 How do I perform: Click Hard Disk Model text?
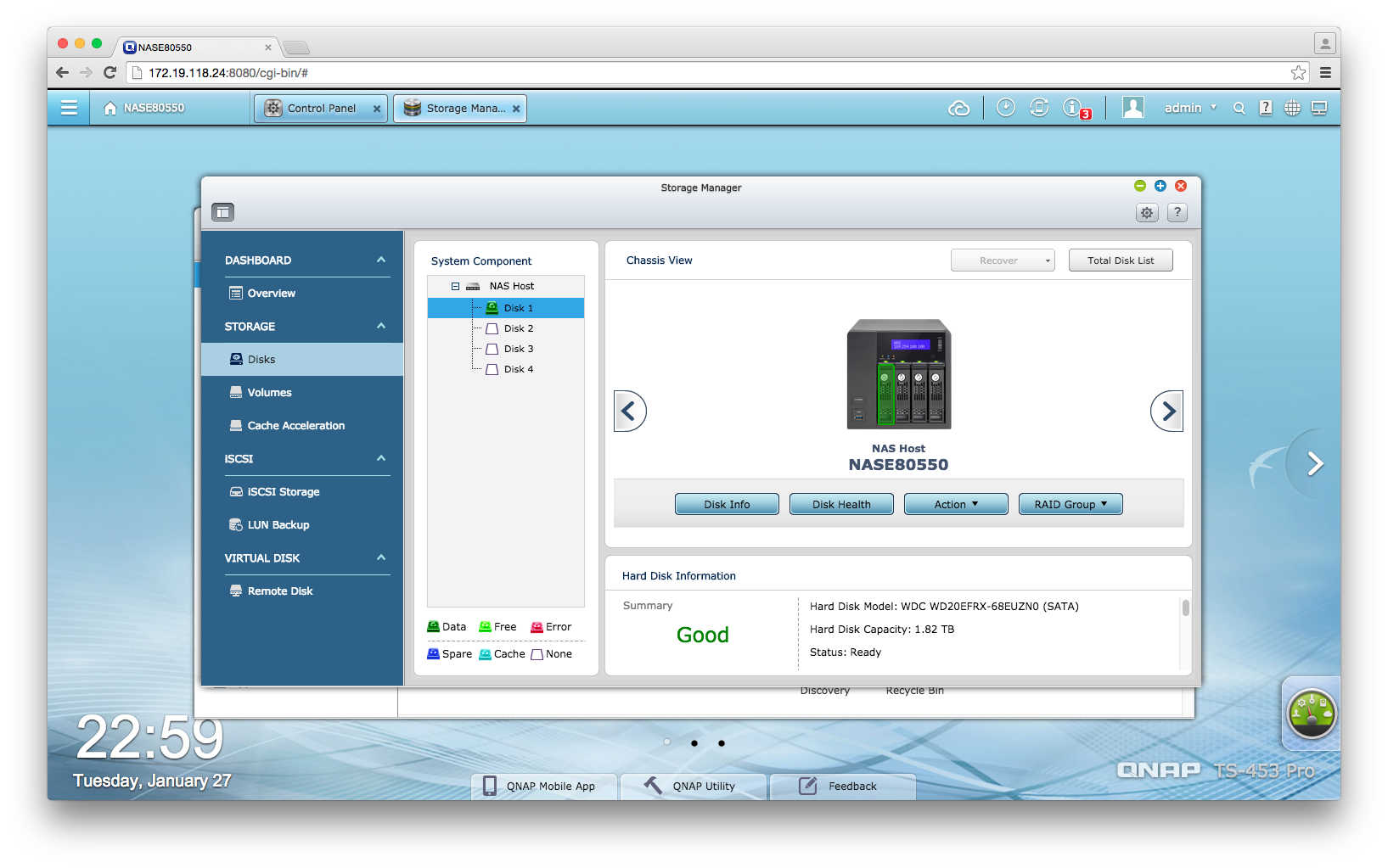pyautogui.click(x=944, y=607)
